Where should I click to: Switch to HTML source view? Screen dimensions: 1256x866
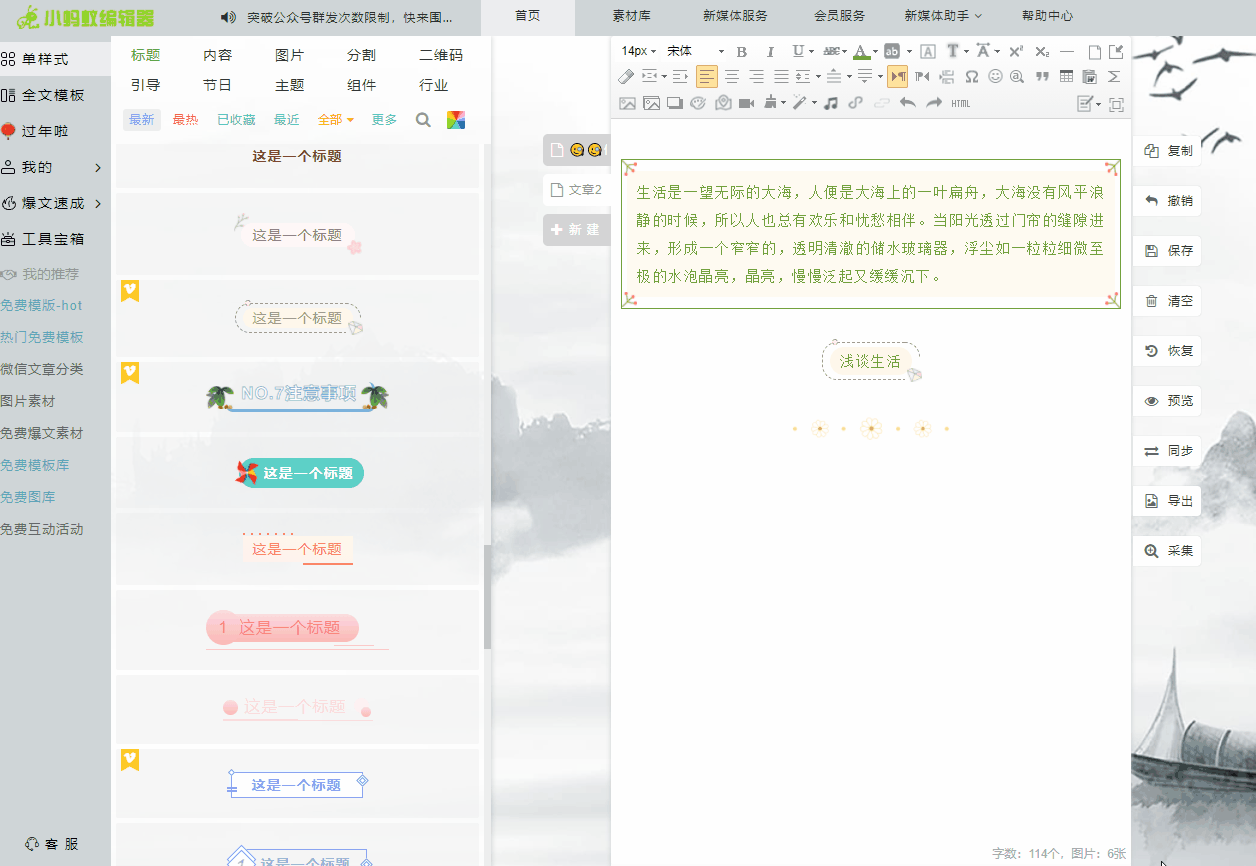(961, 103)
